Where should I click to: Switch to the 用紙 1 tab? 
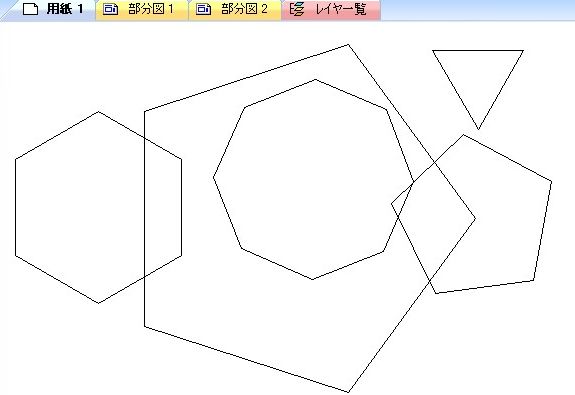(x=53, y=10)
